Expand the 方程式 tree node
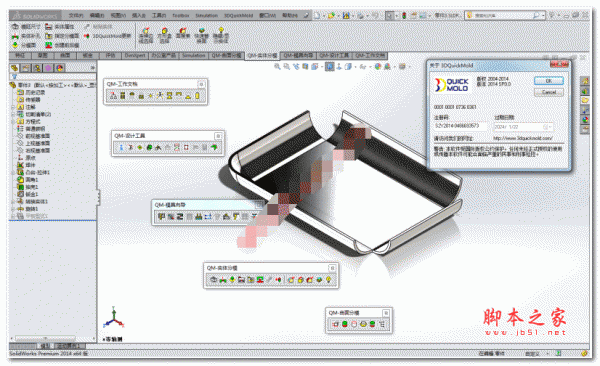 pos(13,122)
